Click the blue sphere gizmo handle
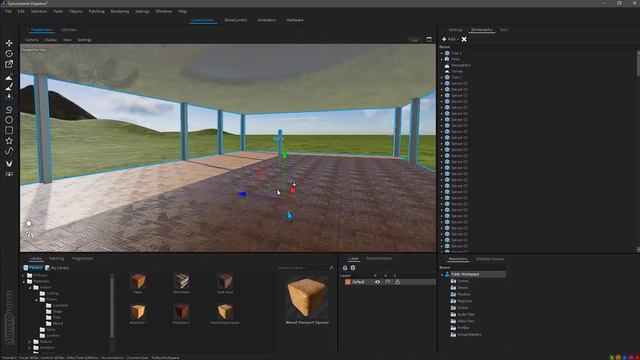Screen dimensions: 640x360 coord(289,215)
